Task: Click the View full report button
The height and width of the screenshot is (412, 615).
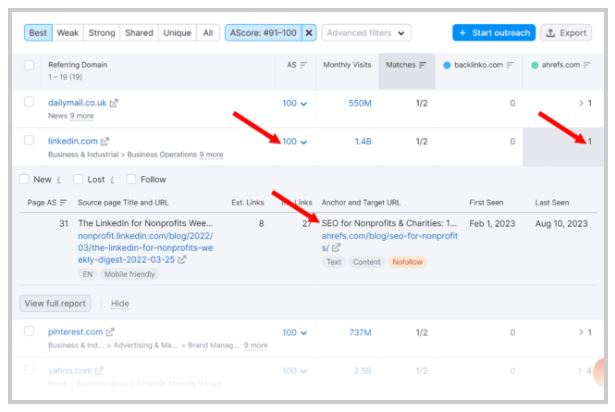Action: 55,304
